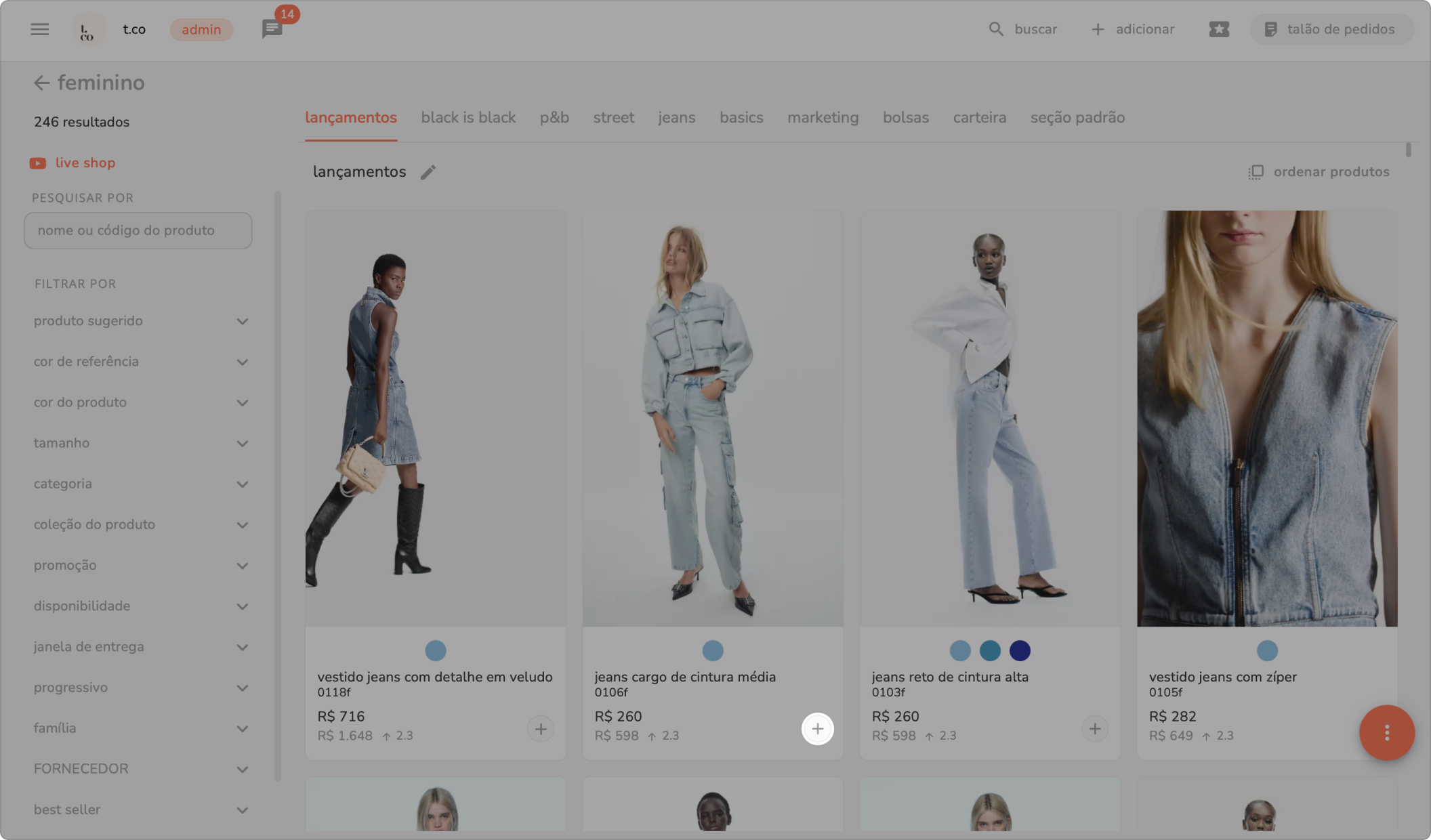Expand the cor do produto filter
Viewport: 1431px width, 840px height.
pyautogui.click(x=242, y=402)
